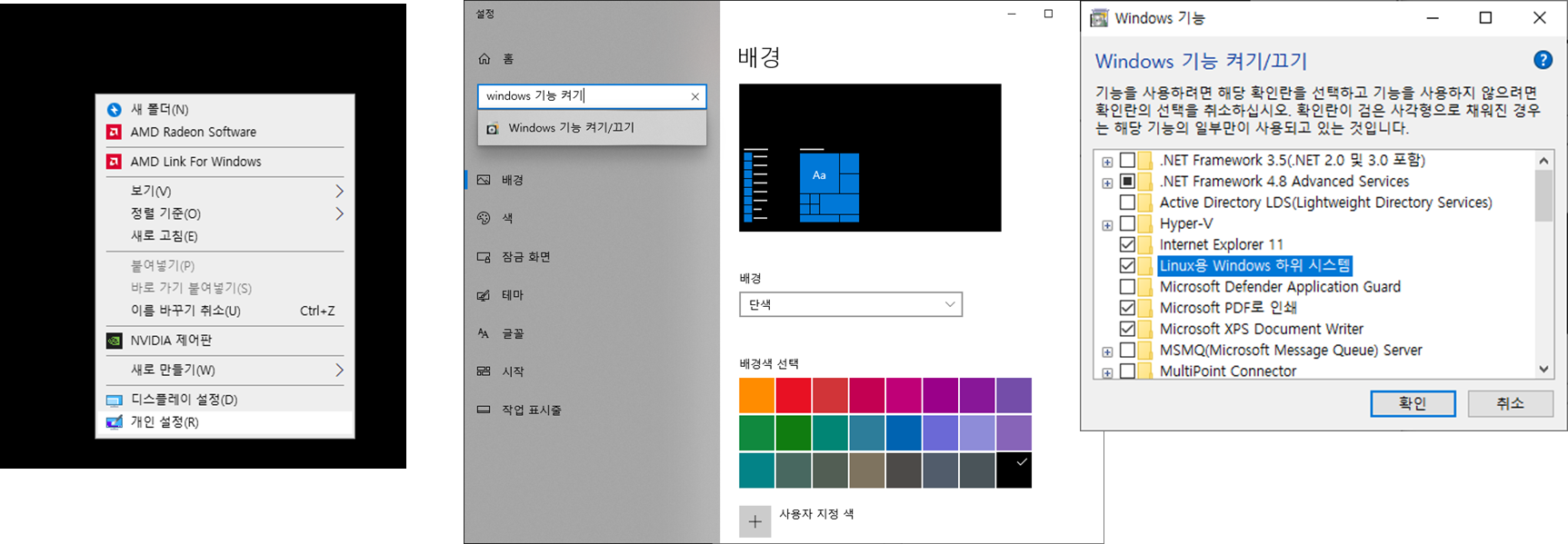Click the NVIDIA 제어판 icon in context menu
This screenshot has width=1568, height=544.
pyautogui.click(x=115, y=341)
